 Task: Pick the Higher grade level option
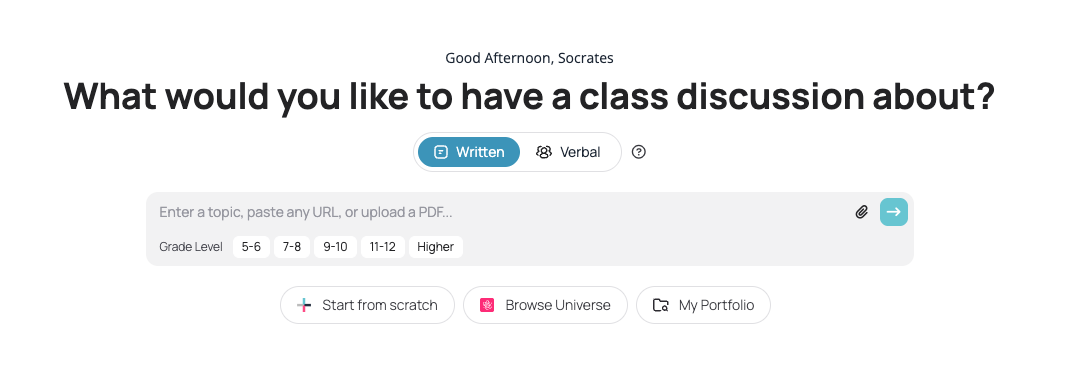point(436,247)
